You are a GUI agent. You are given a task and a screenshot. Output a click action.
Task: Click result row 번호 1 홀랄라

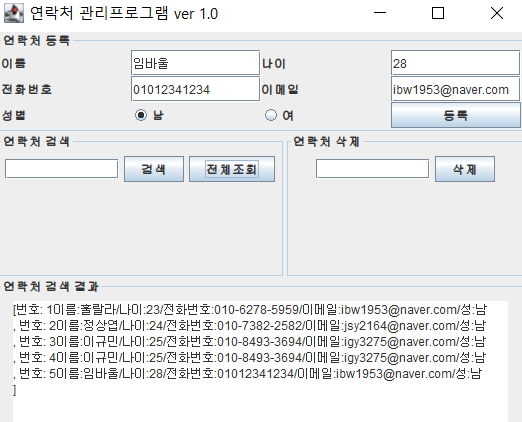coord(250,310)
